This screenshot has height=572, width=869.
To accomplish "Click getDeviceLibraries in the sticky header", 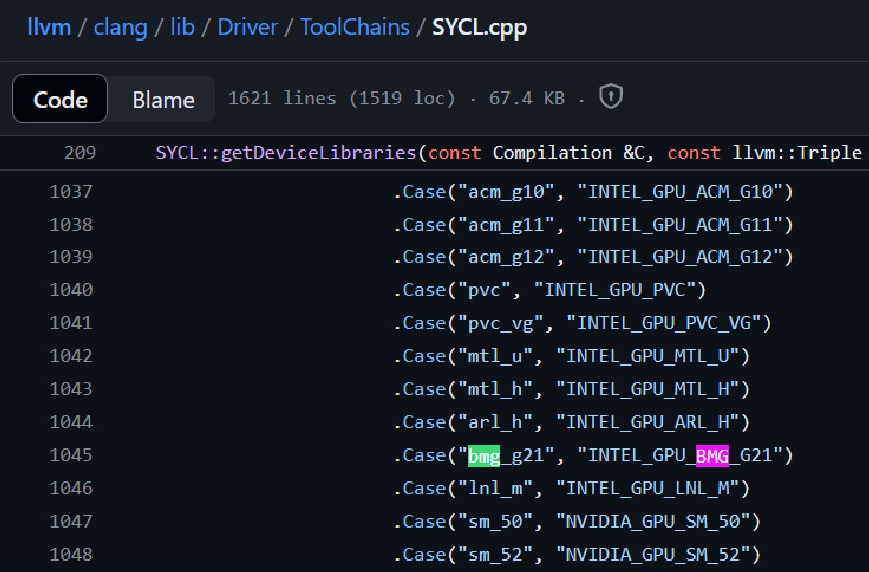I will tap(319, 152).
